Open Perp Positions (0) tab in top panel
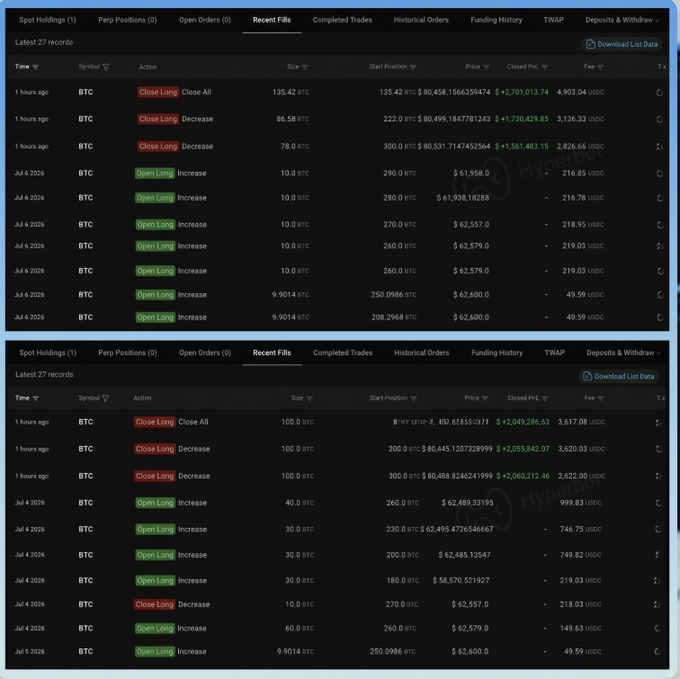 [128, 20]
